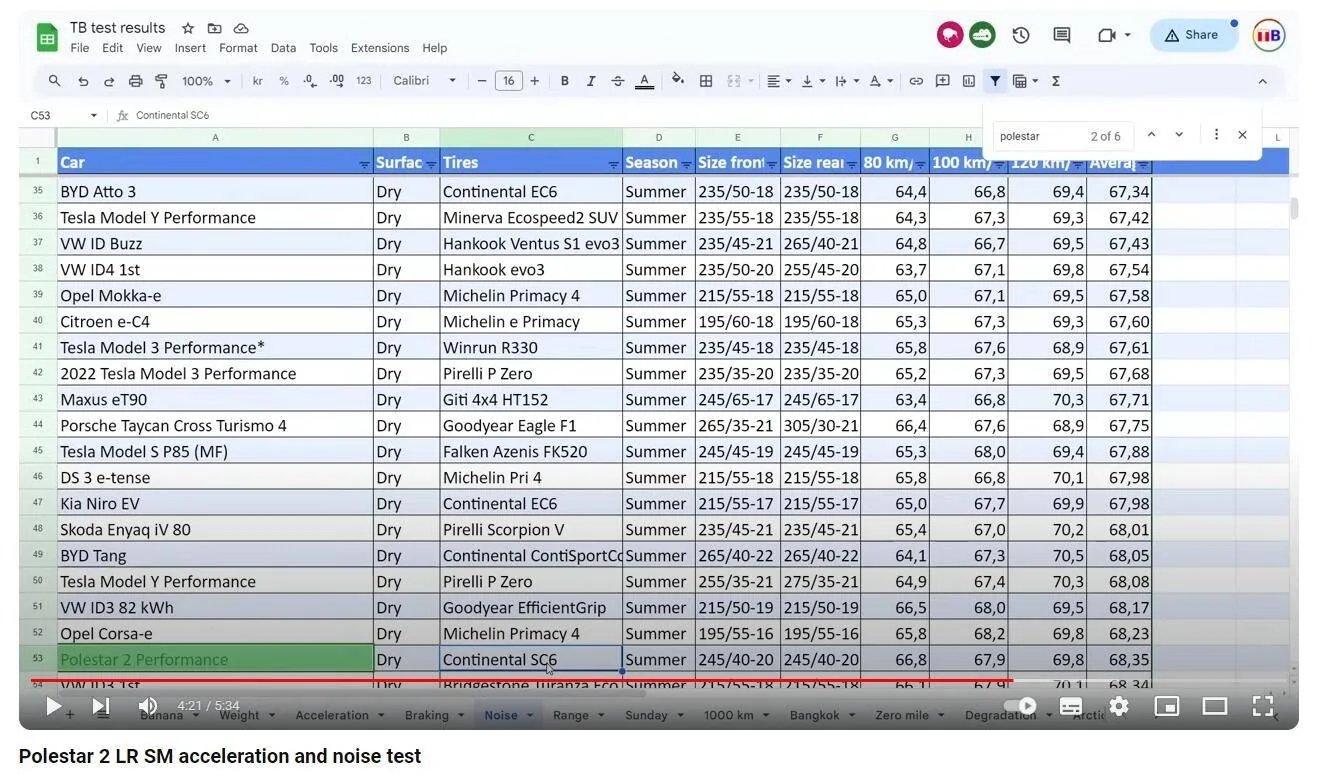
Task: Close the find bar
Action: pyautogui.click(x=1242, y=135)
